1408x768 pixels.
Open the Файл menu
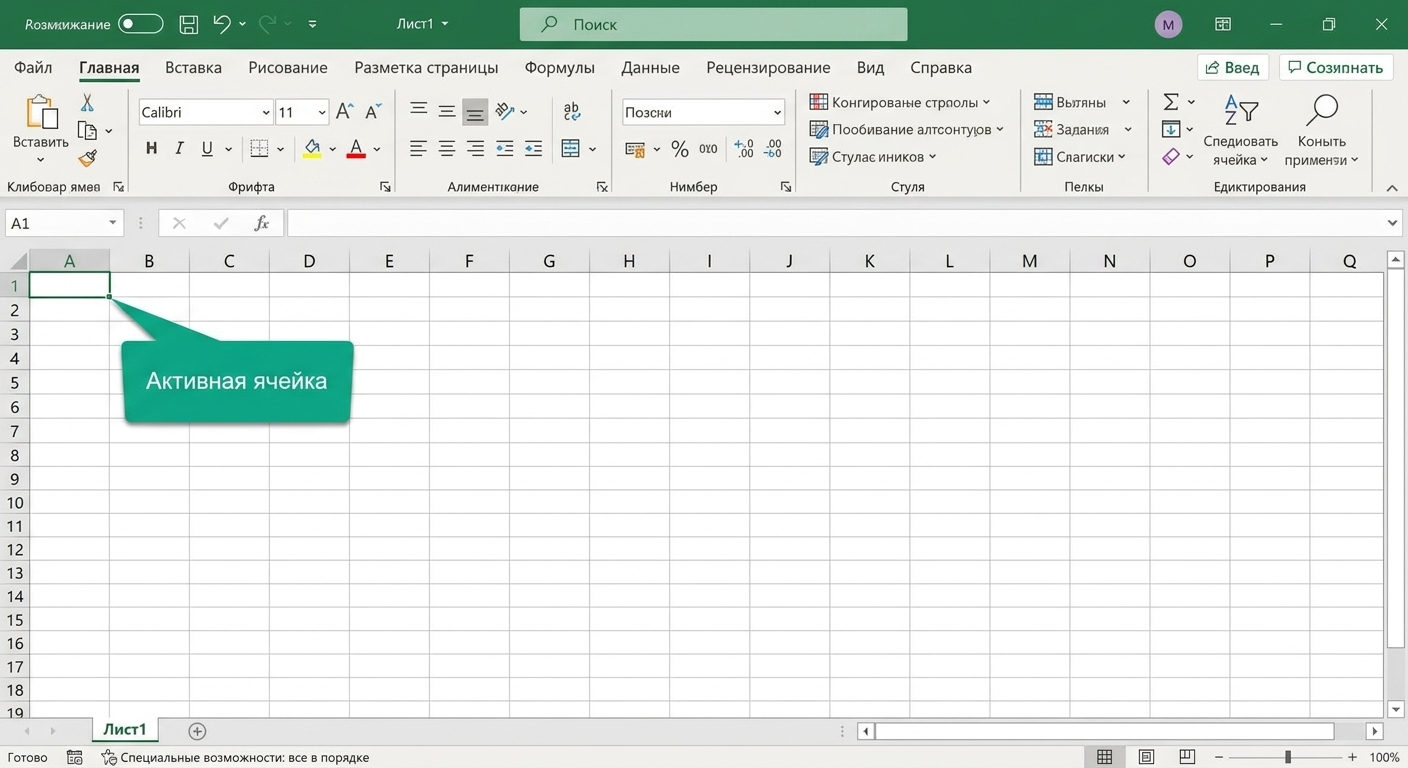coord(33,67)
